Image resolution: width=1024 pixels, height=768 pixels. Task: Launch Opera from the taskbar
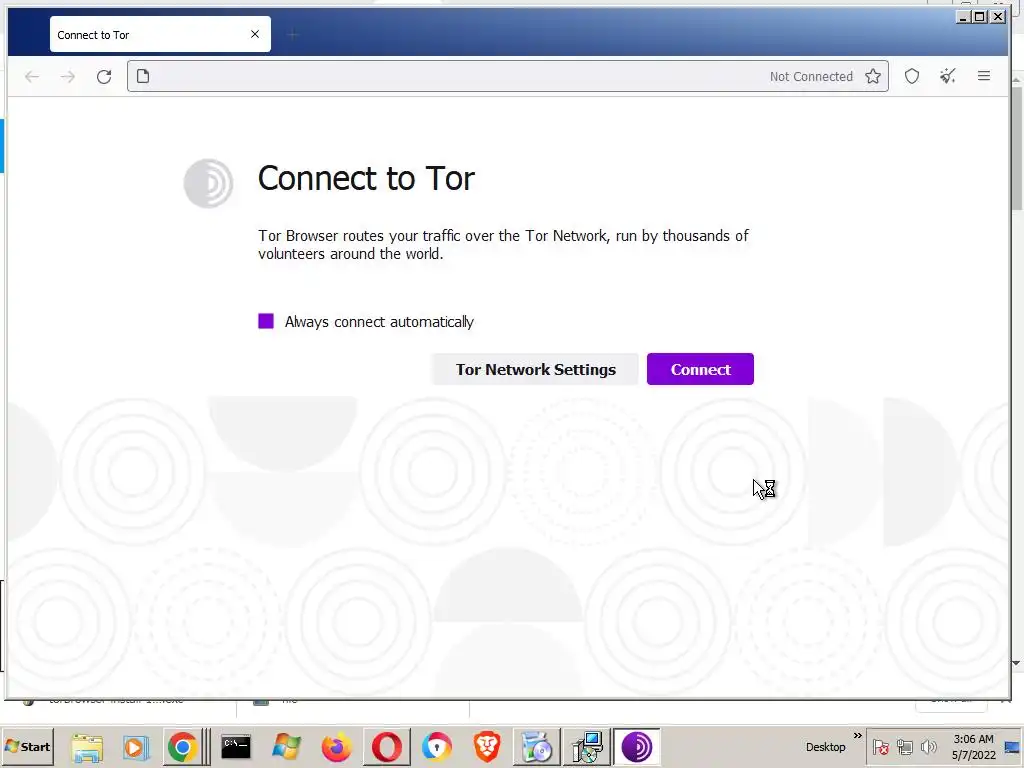(387, 747)
